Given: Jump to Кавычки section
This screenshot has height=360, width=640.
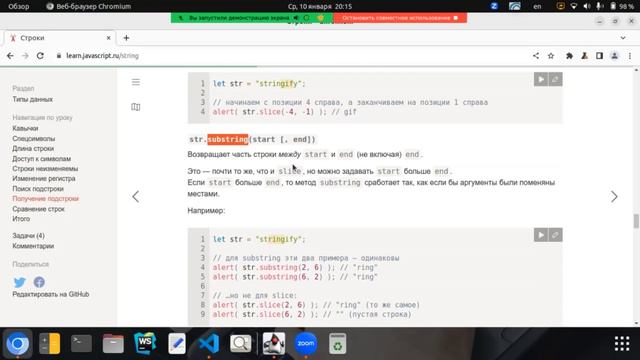Looking at the screenshot, I should click(x=25, y=128).
